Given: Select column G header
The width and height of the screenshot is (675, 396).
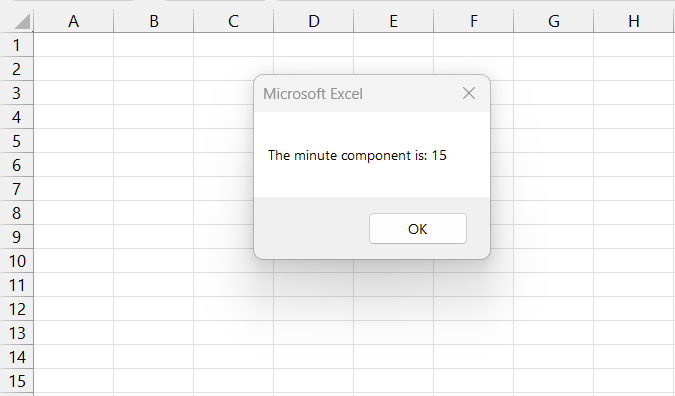Looking at the screenshot, I should (554, 21).
